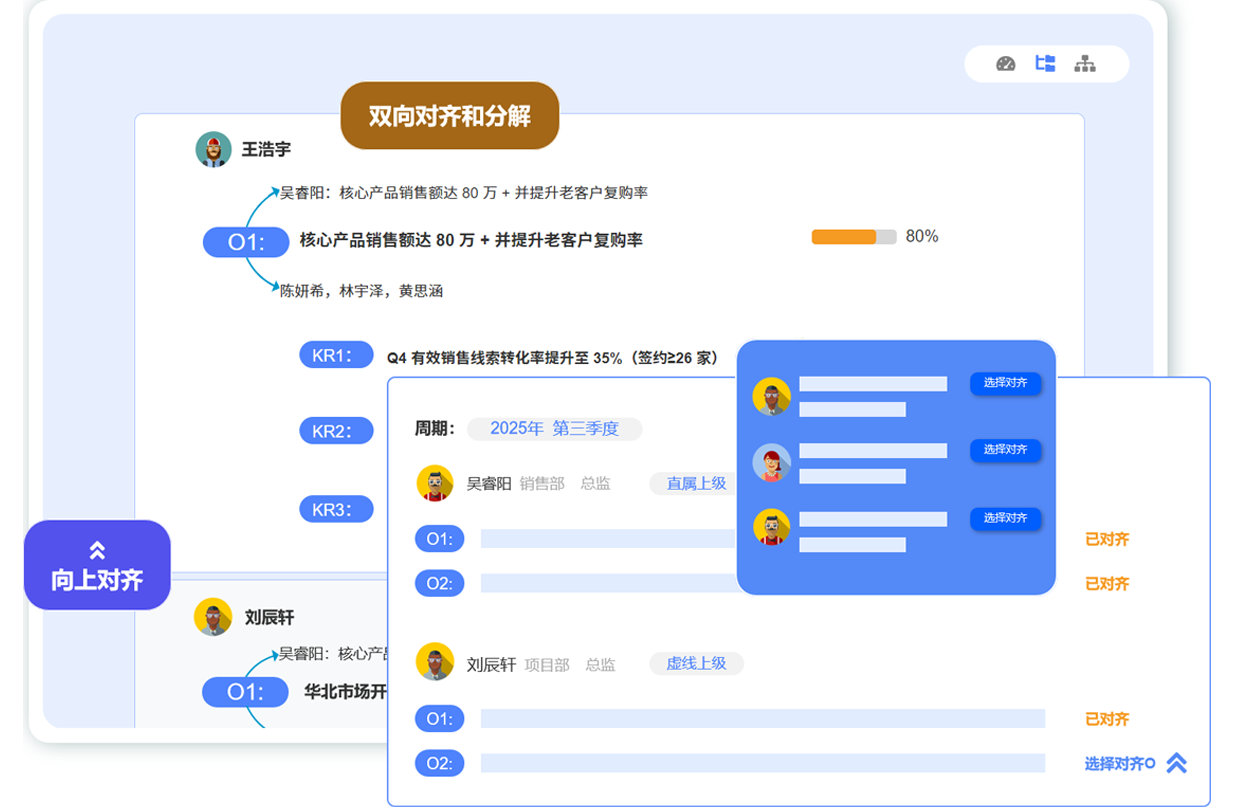Image resolution: width=1240 pixels, height=812 pixels.
Task: Select the 虚线上级 tag for 刘辰轩
Action: [x=696, y=663]
